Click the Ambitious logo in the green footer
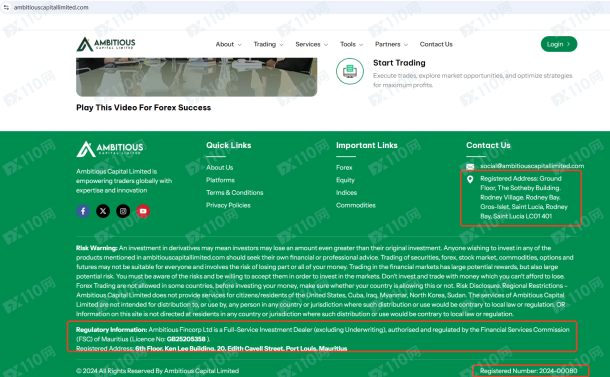This screenshot has width=610, height=377. click(110, 149)
